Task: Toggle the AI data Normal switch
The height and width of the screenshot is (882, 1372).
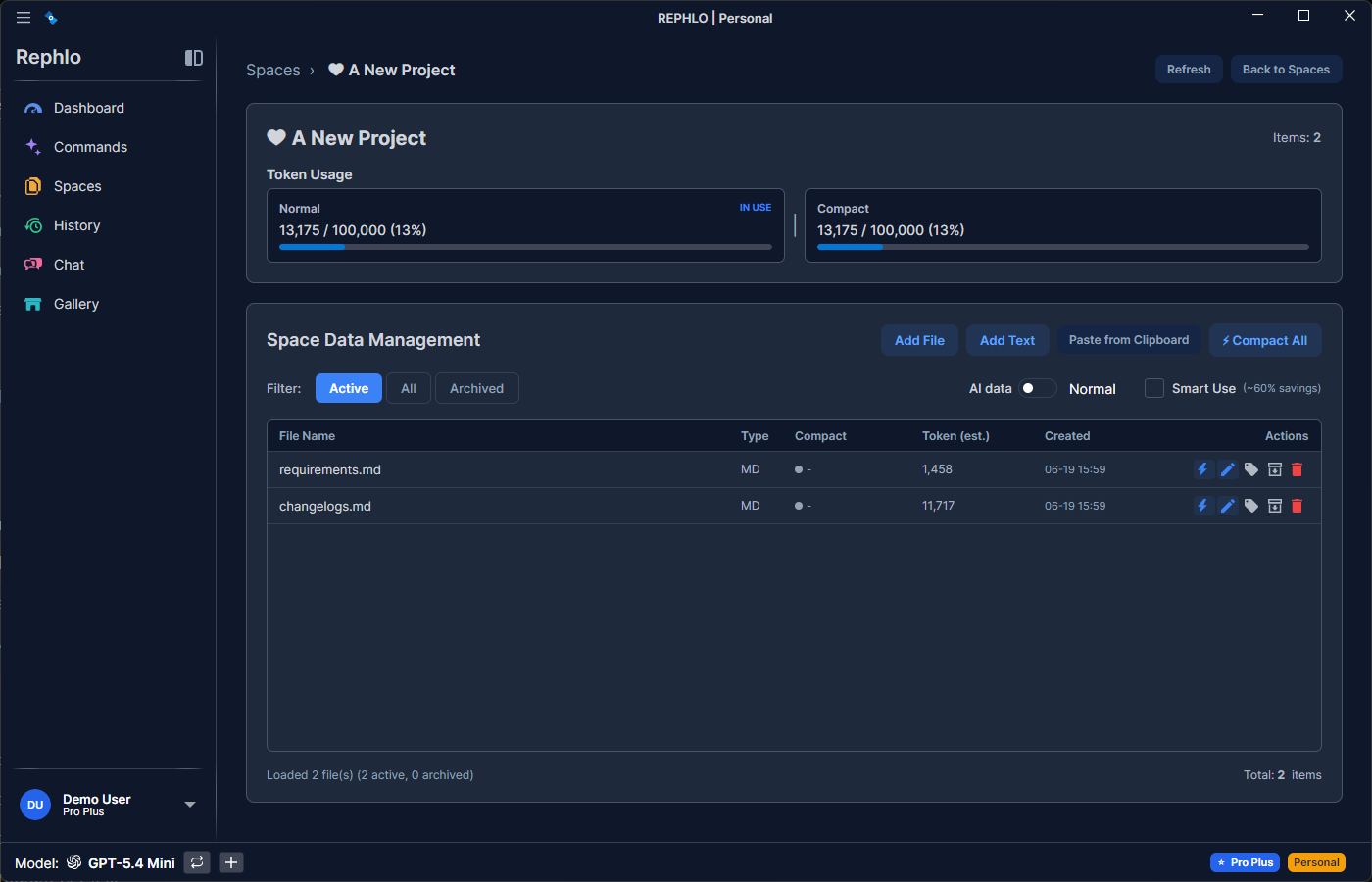Action: tap(1038, 388)
